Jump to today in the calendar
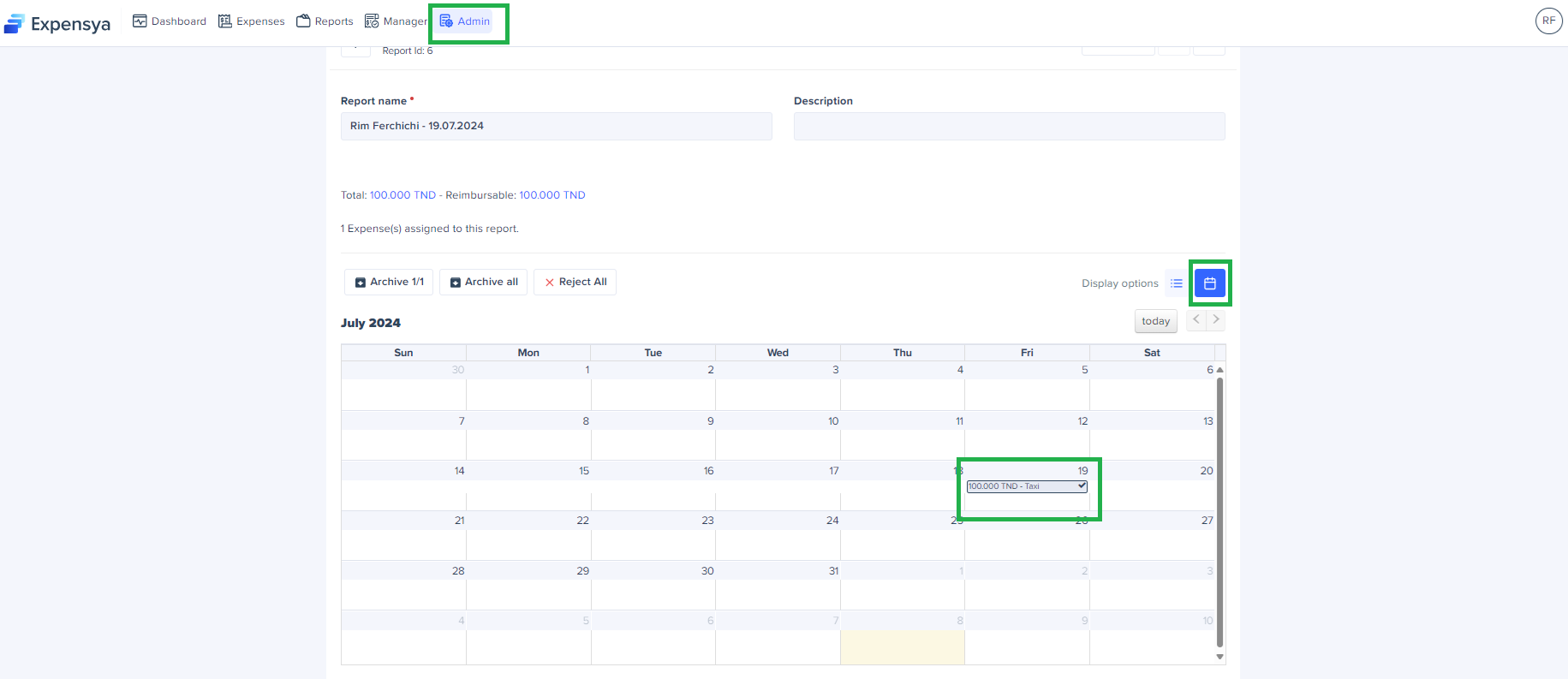Image resolution: width=1568 pixels, height=679 pixels. [1155, 321]
